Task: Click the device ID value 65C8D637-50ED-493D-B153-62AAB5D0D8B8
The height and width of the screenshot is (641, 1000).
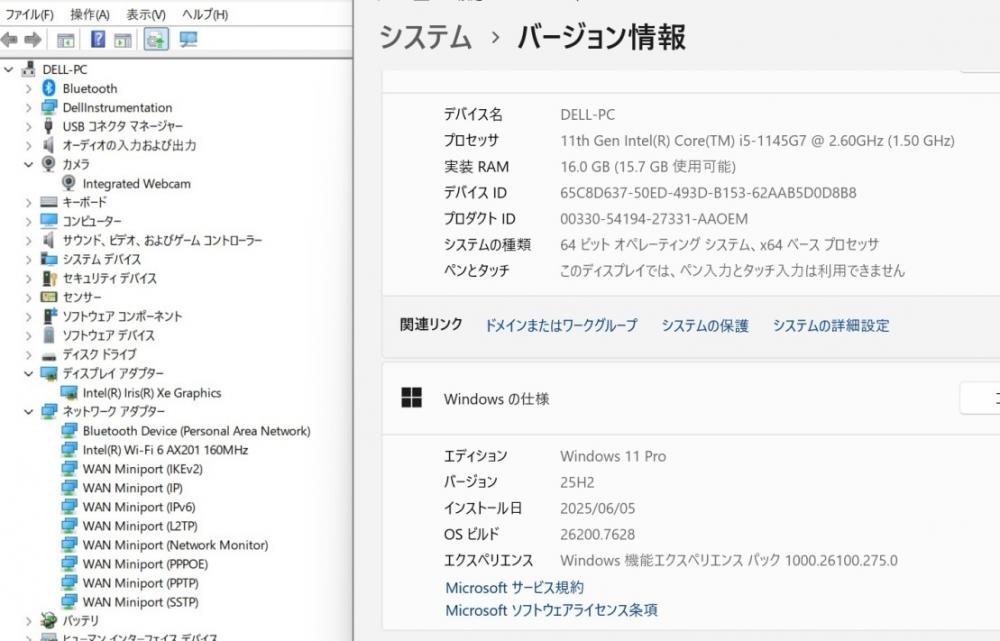Action: coord(709,193)
